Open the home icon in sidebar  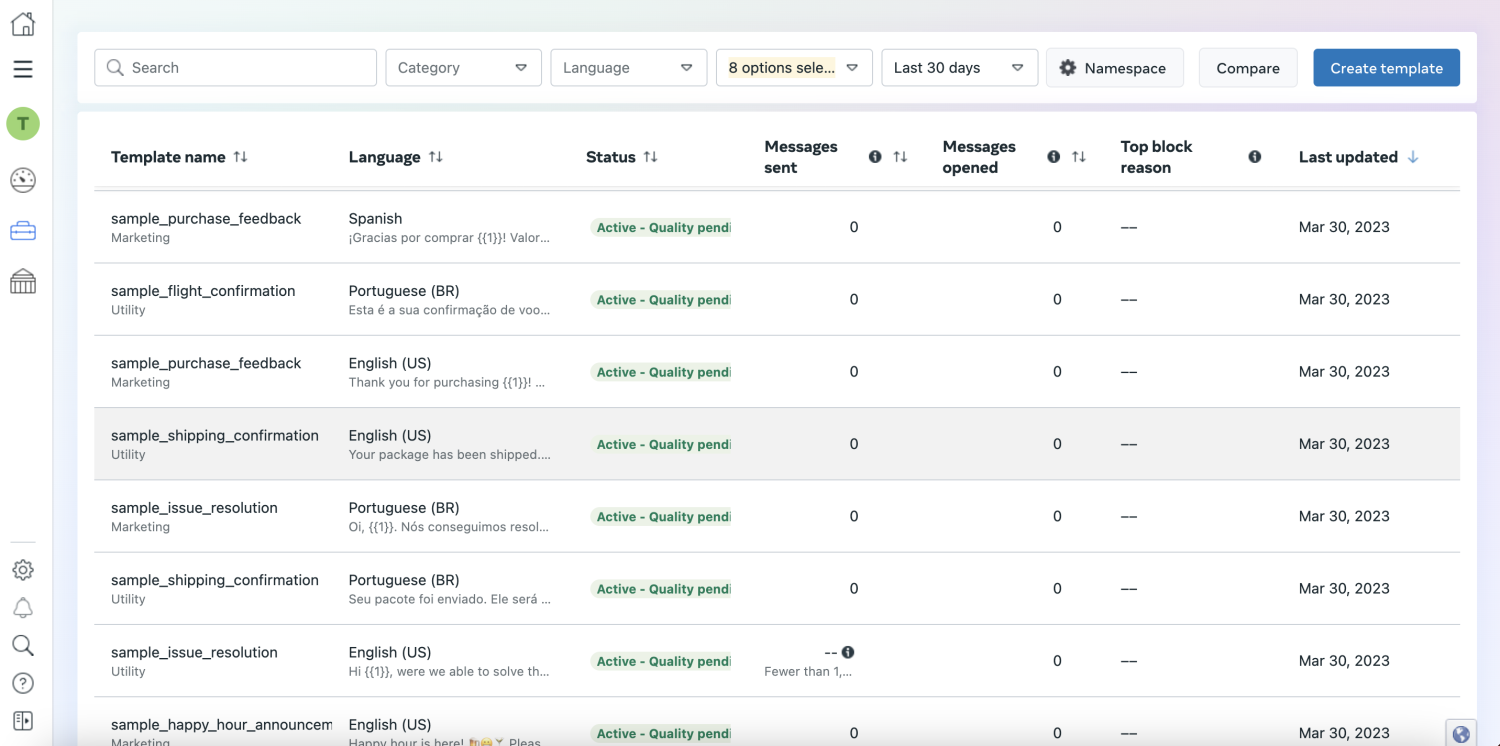coord(23,24)
